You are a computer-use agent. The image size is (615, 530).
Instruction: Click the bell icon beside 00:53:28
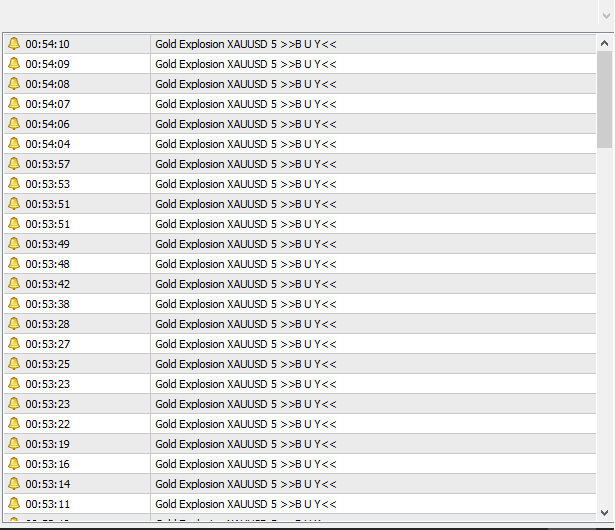[14, 324]
